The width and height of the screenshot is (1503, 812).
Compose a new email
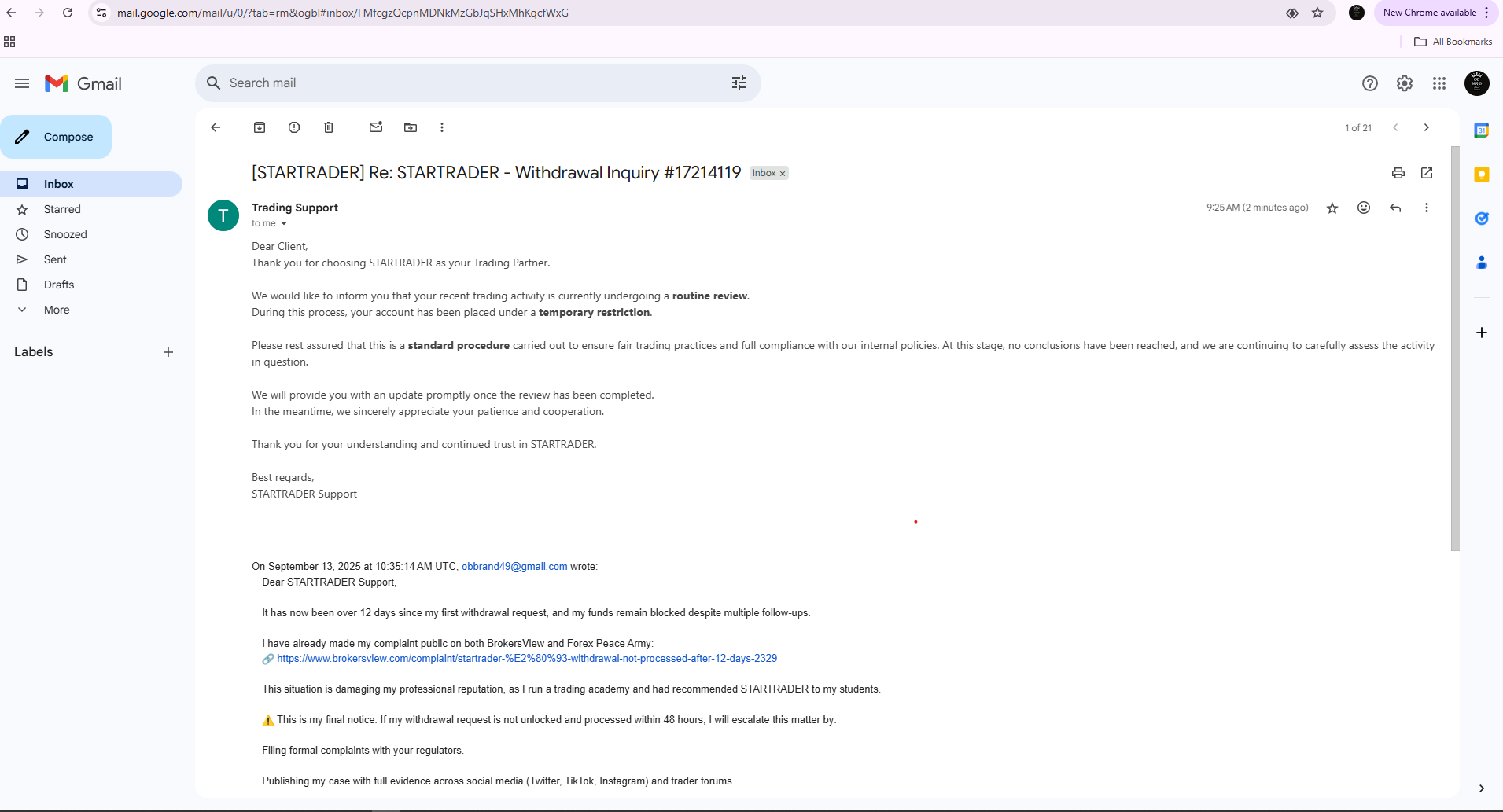pos(56,137)
